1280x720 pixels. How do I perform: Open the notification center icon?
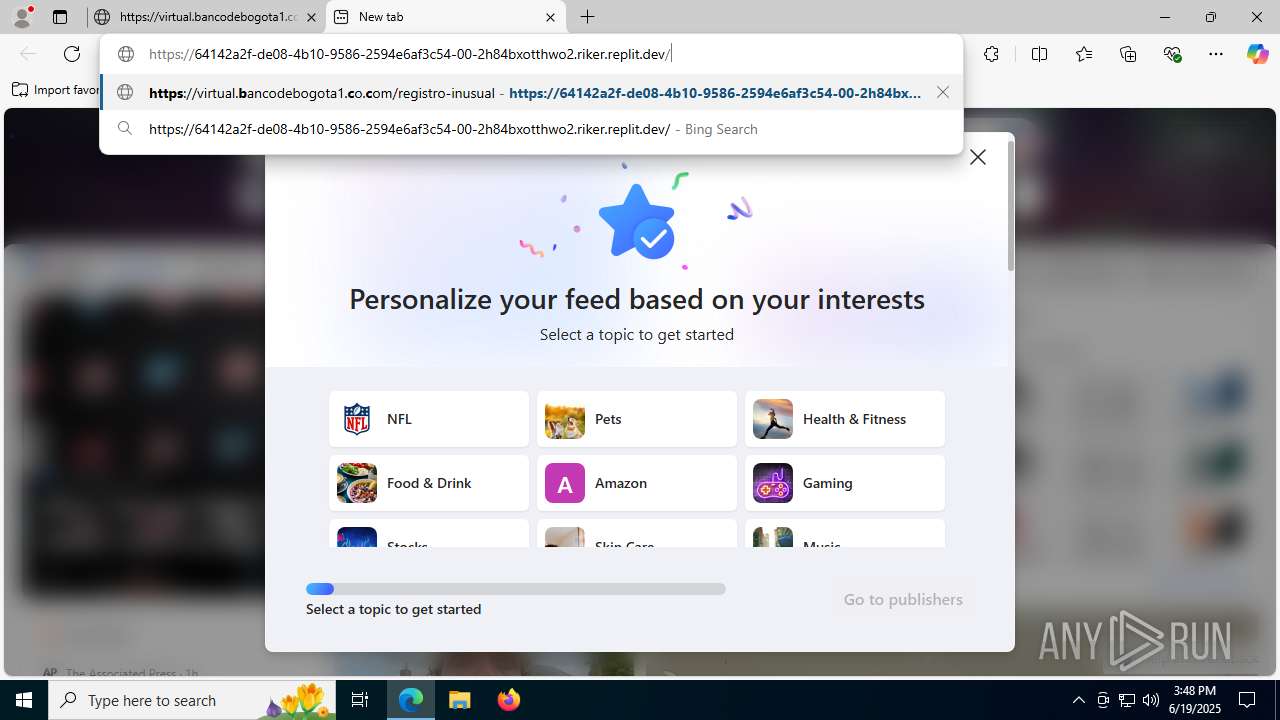pos(1248,700)
